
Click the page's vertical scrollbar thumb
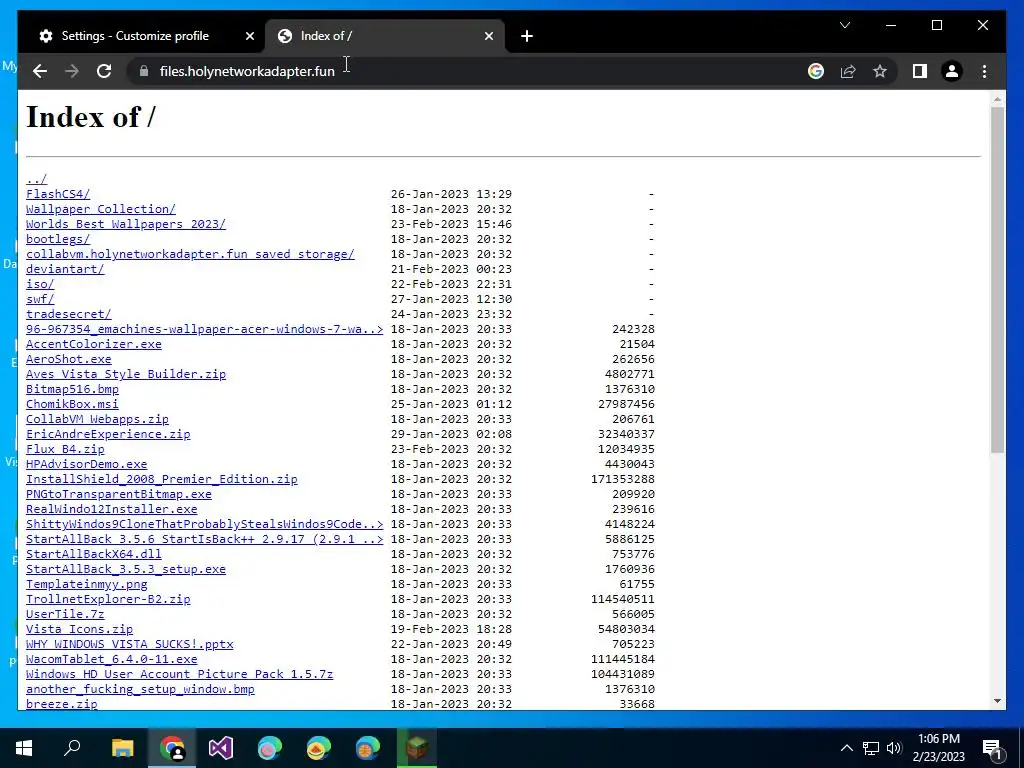pyautogui.click(x=997, y=280)
